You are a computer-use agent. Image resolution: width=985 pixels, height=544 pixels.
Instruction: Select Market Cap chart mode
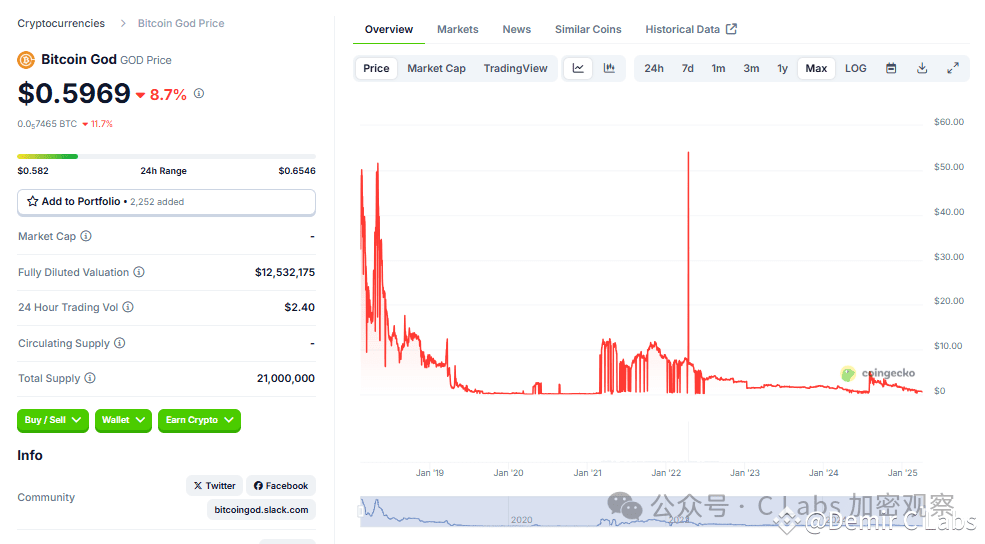point(437,68)
